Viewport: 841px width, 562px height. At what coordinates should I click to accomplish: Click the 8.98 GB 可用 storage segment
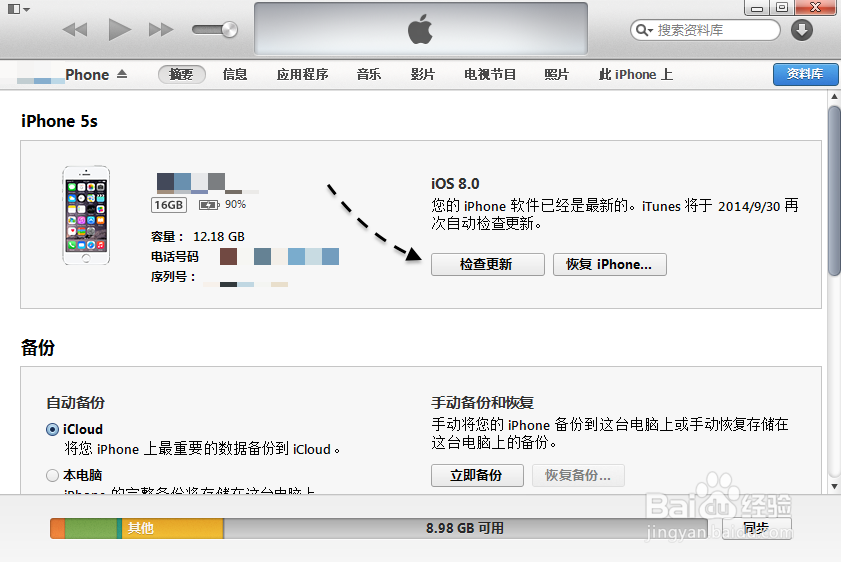pos(465,528)
